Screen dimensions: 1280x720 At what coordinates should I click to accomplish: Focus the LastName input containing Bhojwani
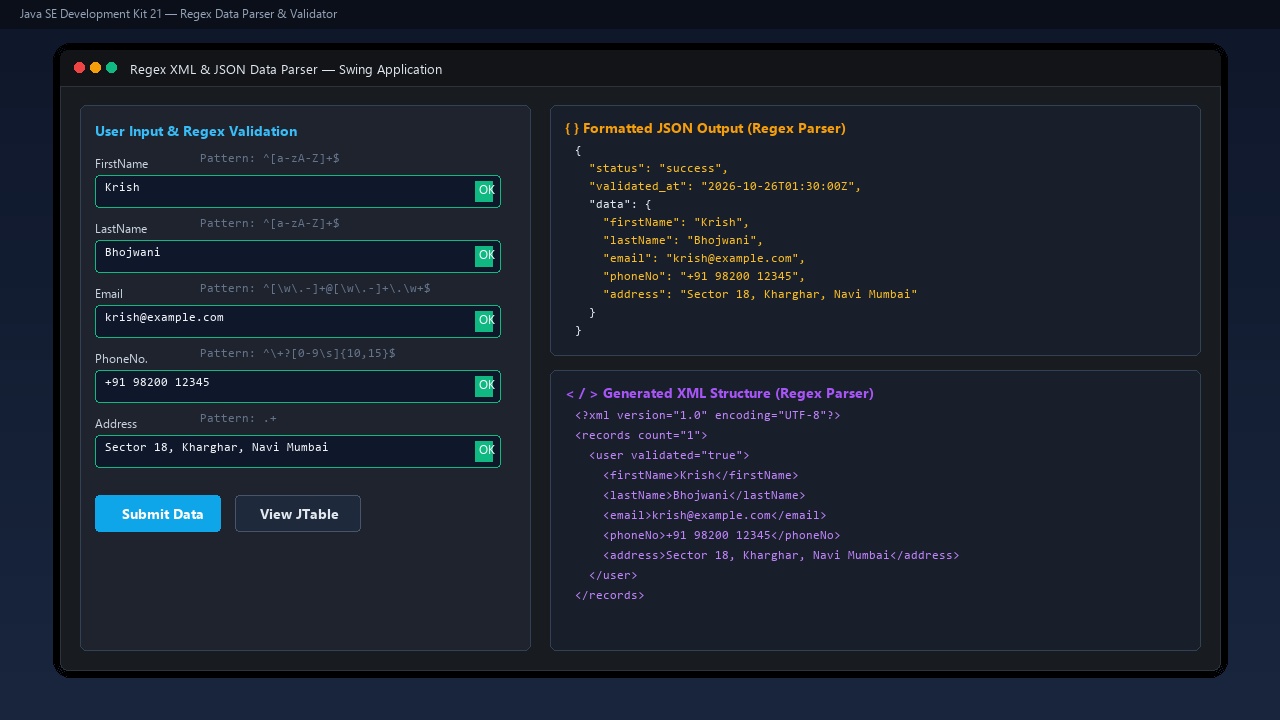click(297, 257)
